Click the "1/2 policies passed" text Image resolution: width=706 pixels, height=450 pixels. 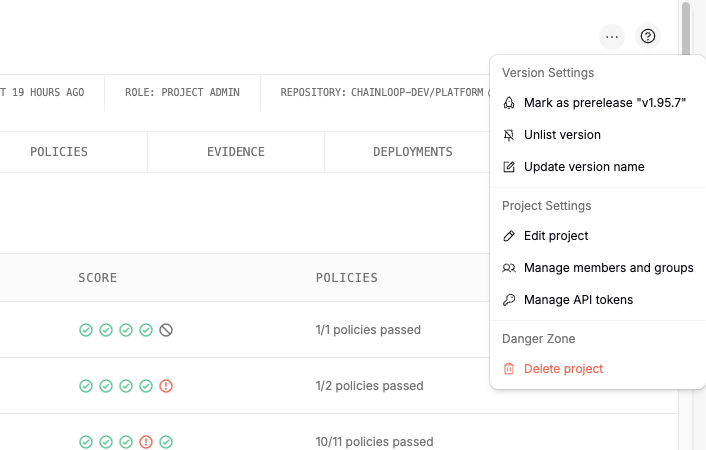coord(370,386)
